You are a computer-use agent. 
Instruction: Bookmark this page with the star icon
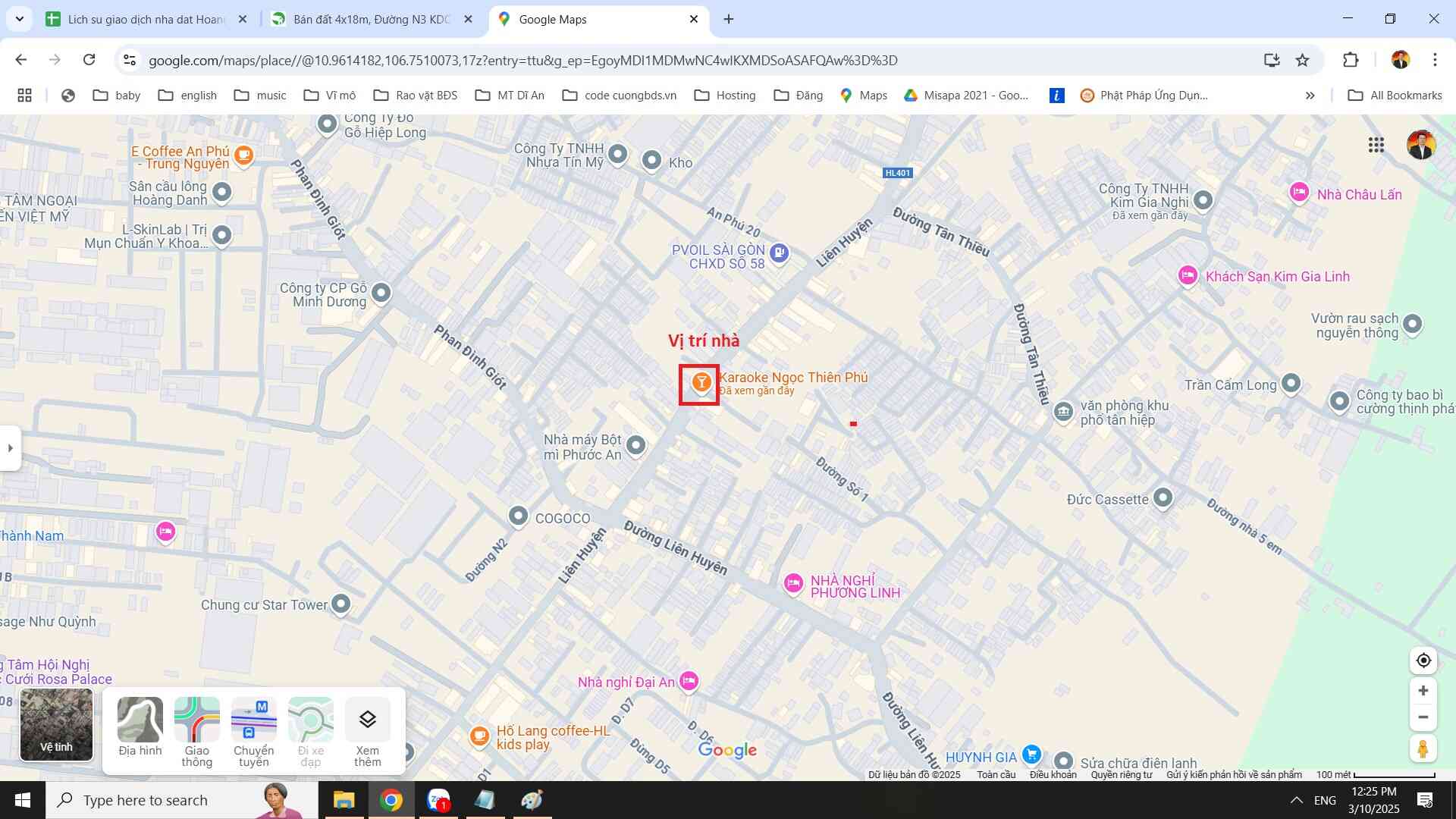coord(1302,61)
